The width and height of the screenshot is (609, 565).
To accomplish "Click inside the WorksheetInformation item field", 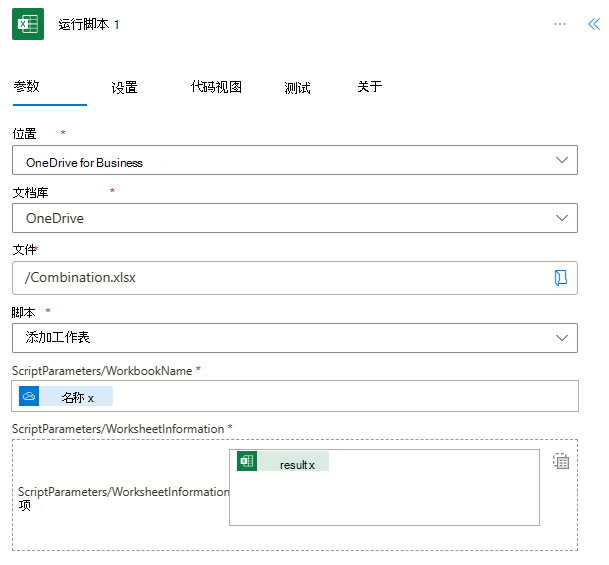I will point(384,488).
